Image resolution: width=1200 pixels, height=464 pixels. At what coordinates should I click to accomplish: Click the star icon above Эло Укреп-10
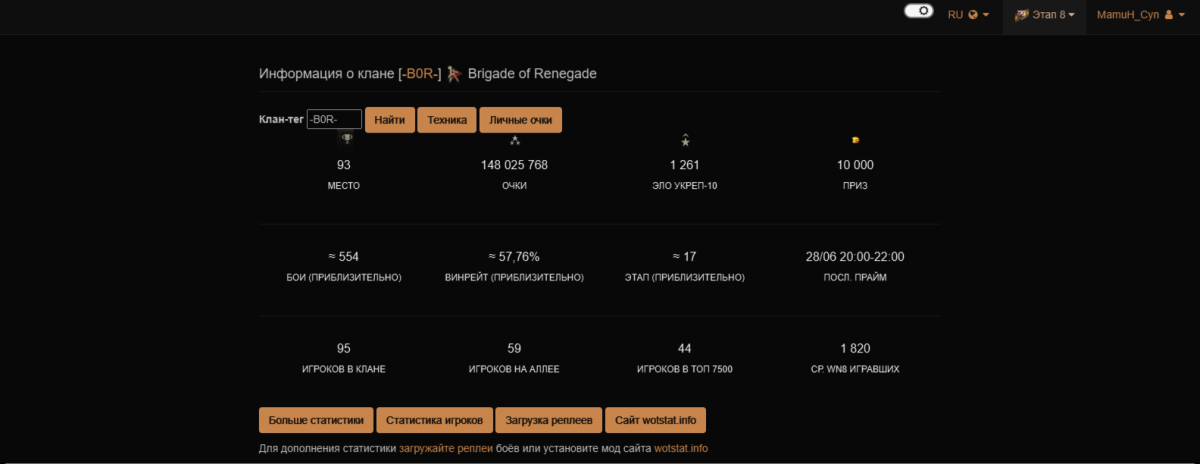tap(685, 140)
